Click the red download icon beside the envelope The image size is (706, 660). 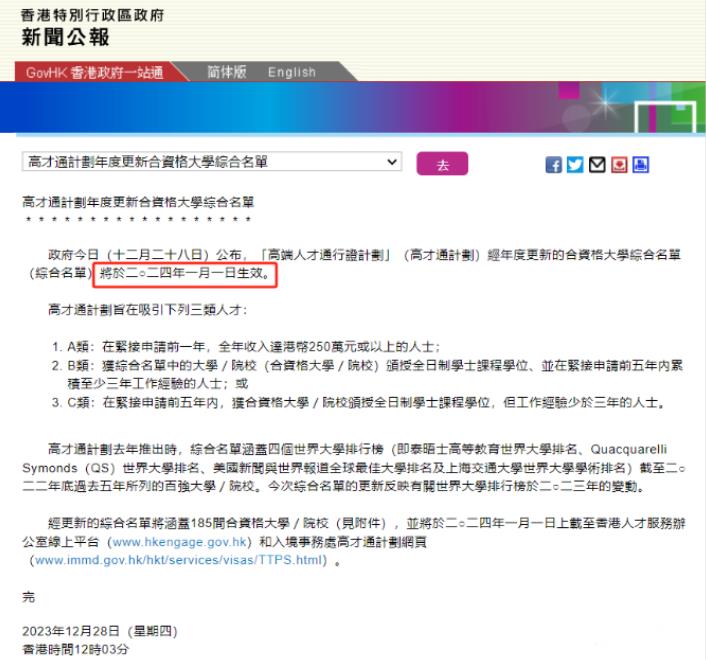click(619, 165)
